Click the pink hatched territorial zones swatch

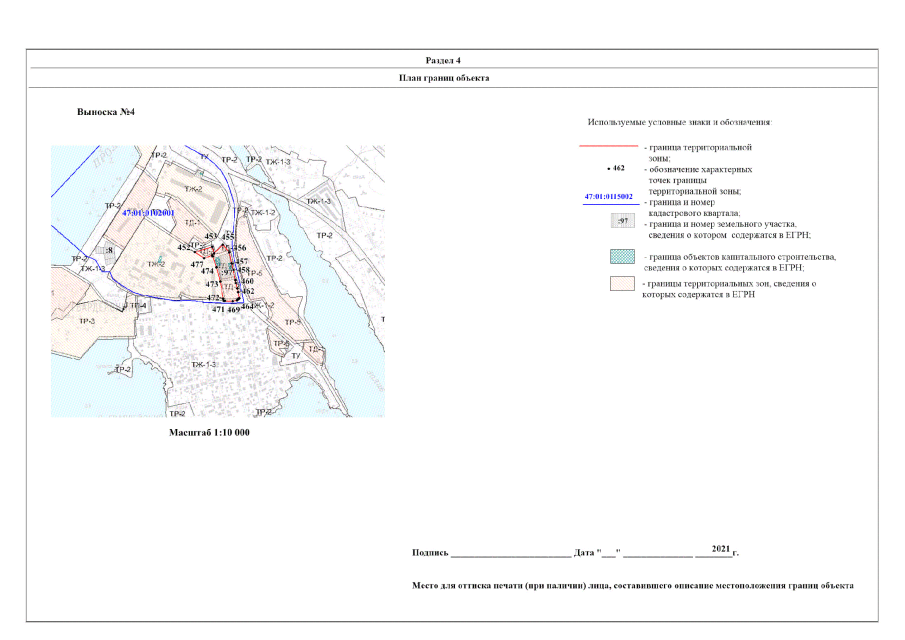[x=621, y=285]
